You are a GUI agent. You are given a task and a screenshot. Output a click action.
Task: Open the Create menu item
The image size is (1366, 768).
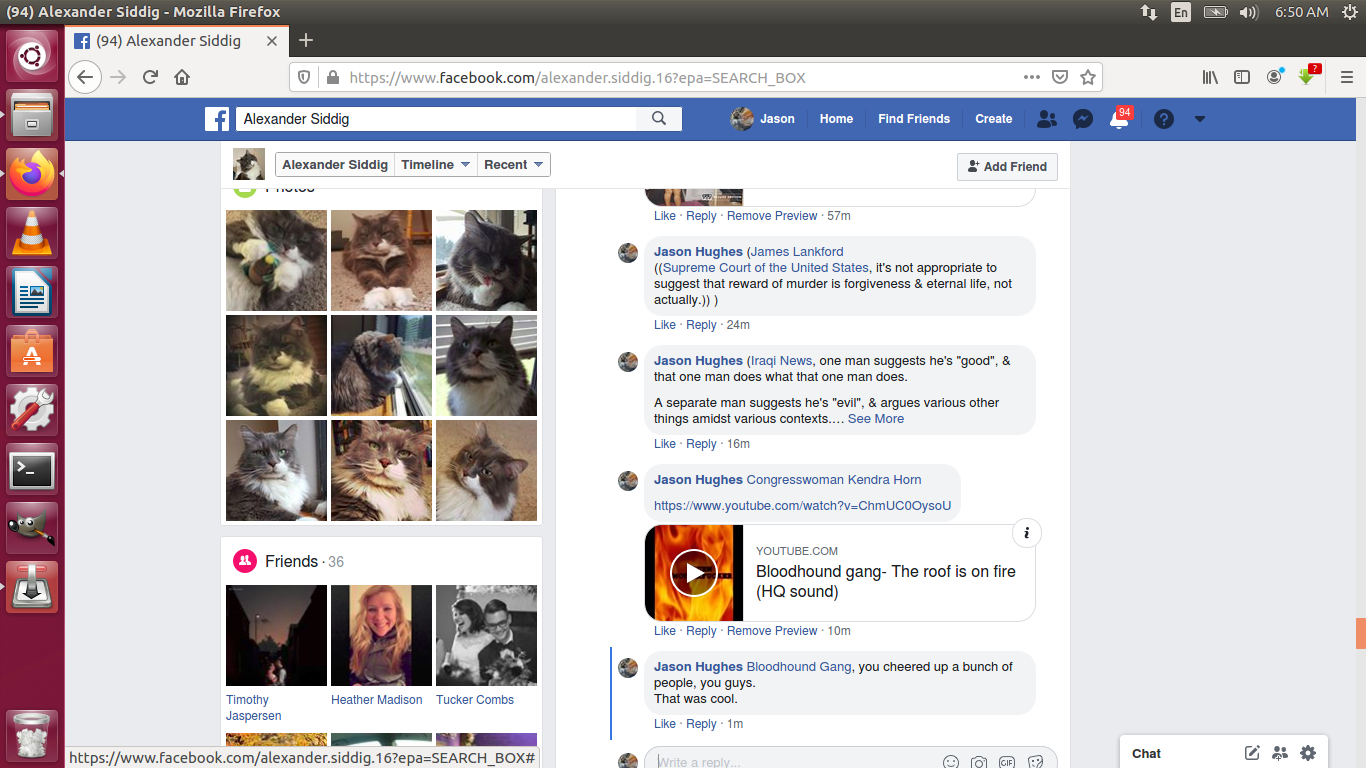coord(994,119)
